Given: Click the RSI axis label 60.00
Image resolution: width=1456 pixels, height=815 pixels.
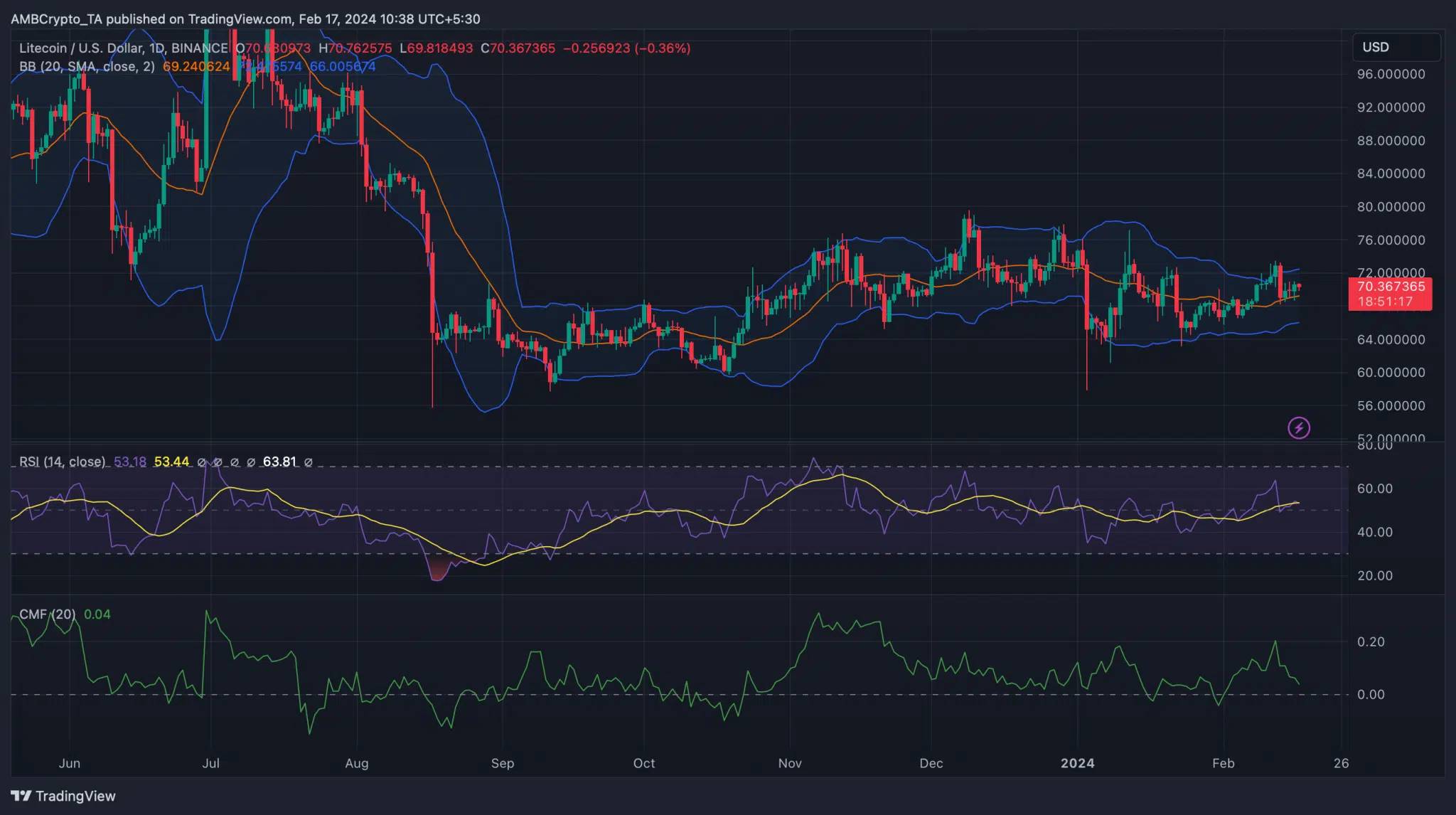Looking at the screenshot, I should pyautogui.click(x=1375, y=489).
